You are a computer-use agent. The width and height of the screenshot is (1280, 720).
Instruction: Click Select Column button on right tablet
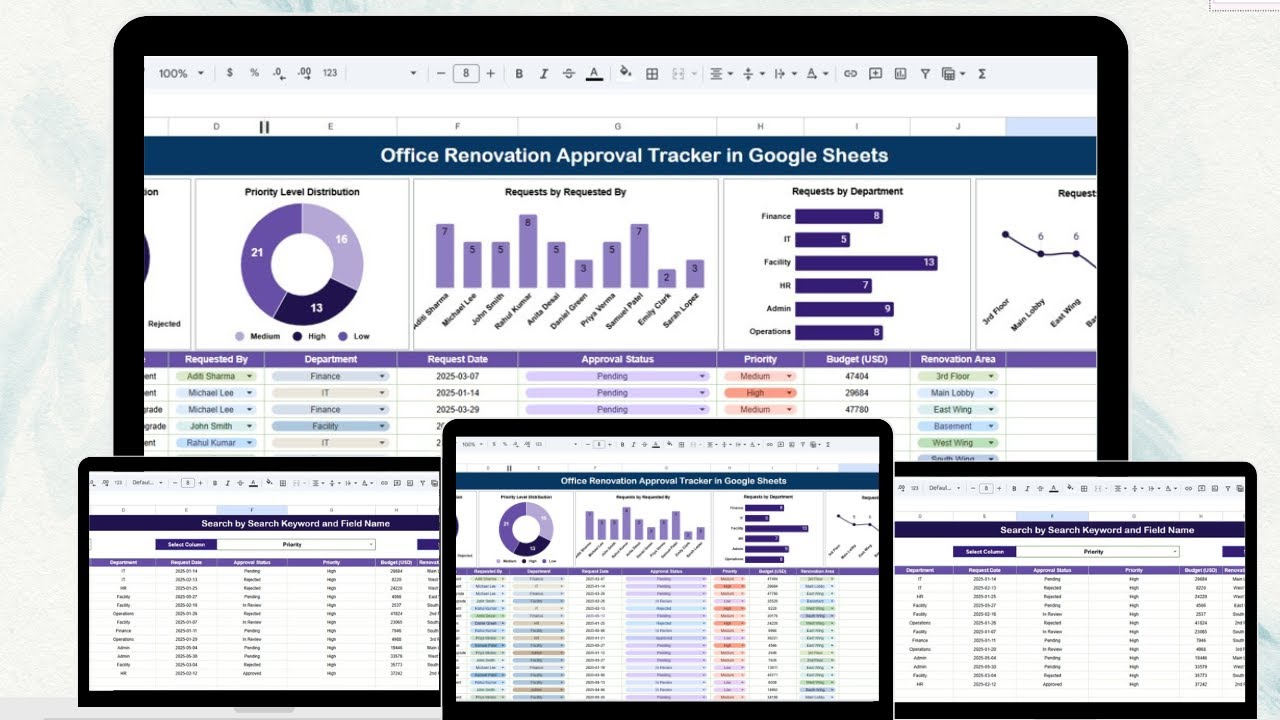tap(985, 551)
